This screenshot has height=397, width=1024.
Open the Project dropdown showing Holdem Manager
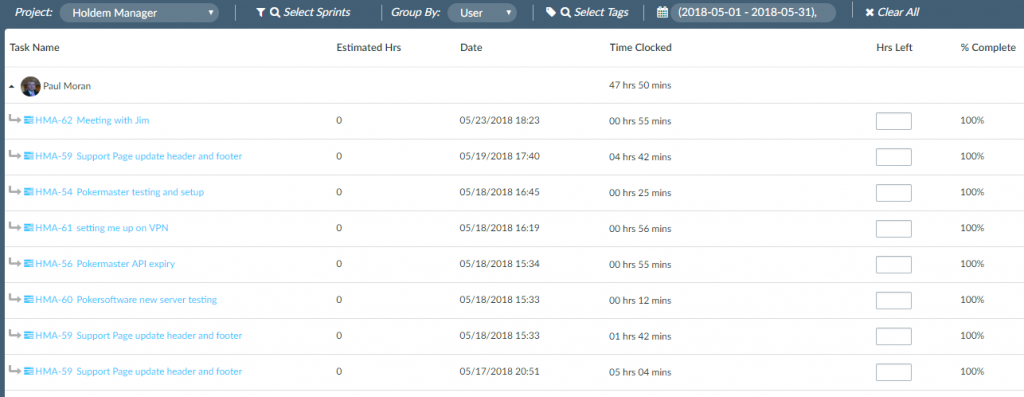click(x=139, y=12)
